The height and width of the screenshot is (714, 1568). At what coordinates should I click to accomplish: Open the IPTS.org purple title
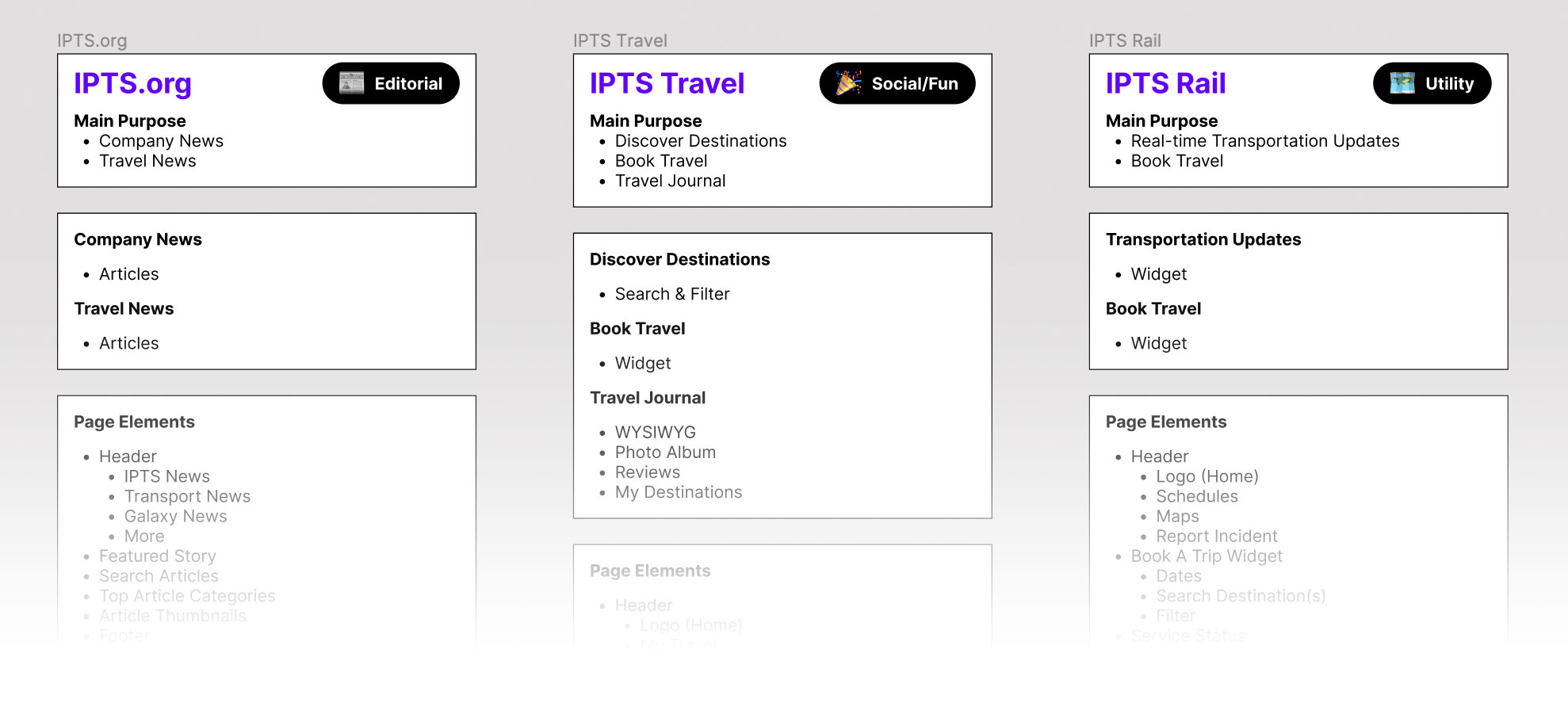tap(132, 83)
